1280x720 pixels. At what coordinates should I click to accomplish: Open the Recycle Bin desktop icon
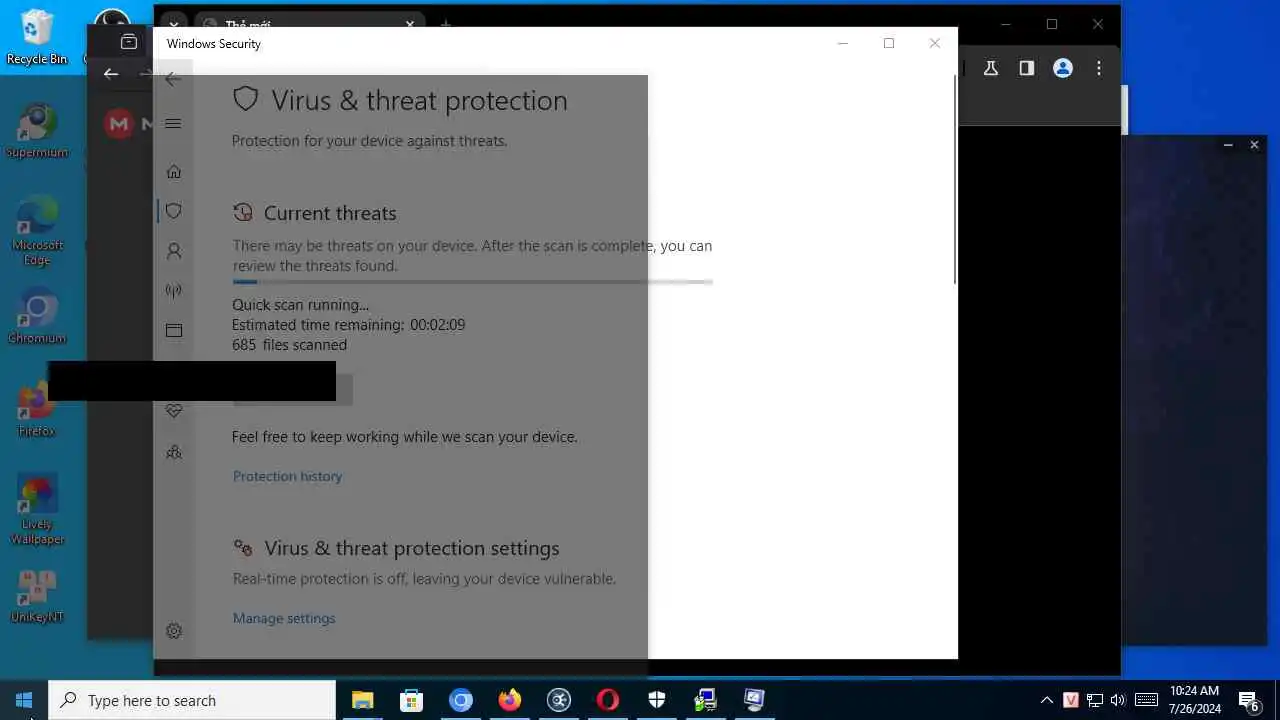tap(37, 37)
